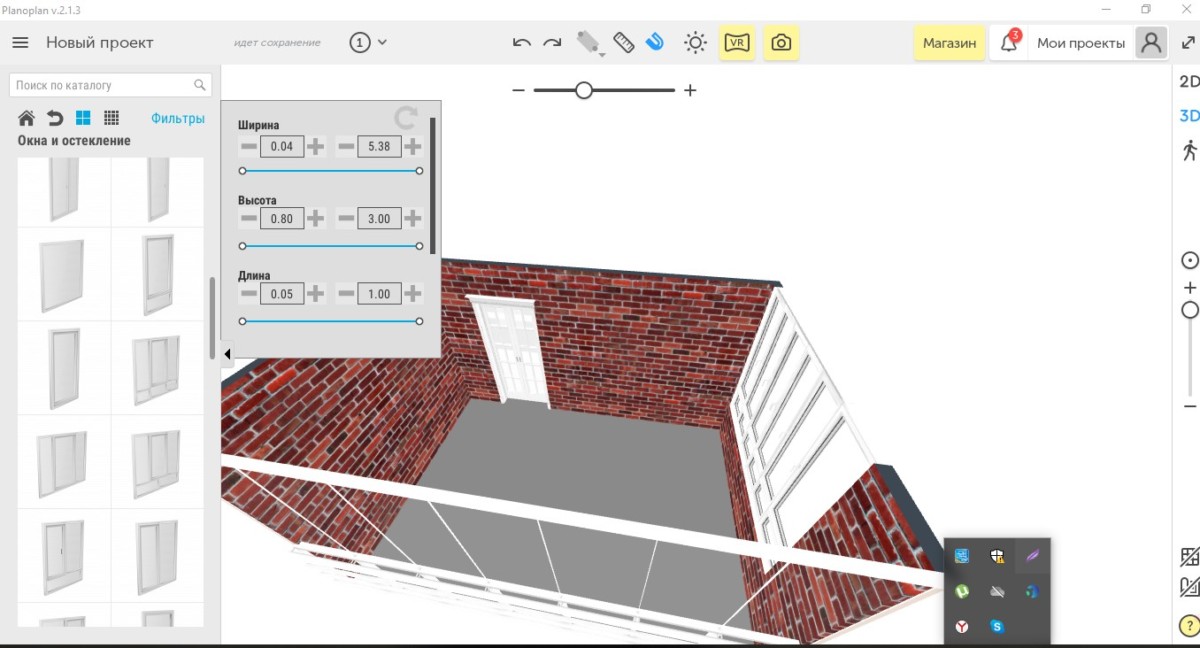Open OneDrive cloud tray icon

pos(997,591)
